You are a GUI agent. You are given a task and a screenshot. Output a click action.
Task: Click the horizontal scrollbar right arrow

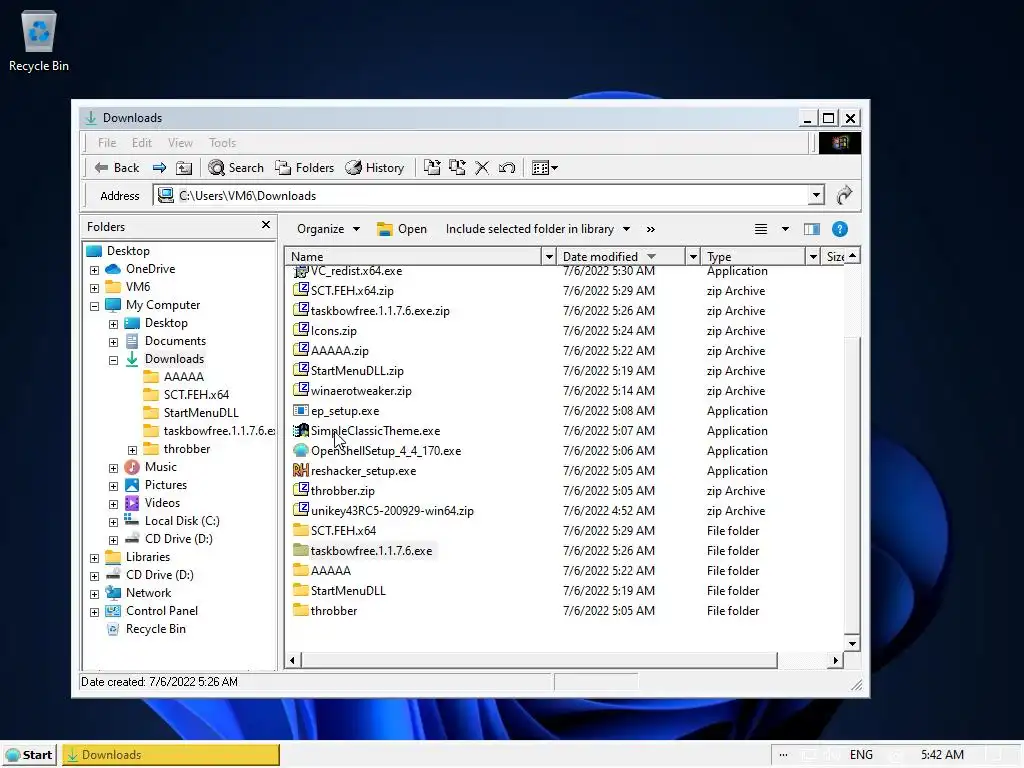click(x=836, y=660)
